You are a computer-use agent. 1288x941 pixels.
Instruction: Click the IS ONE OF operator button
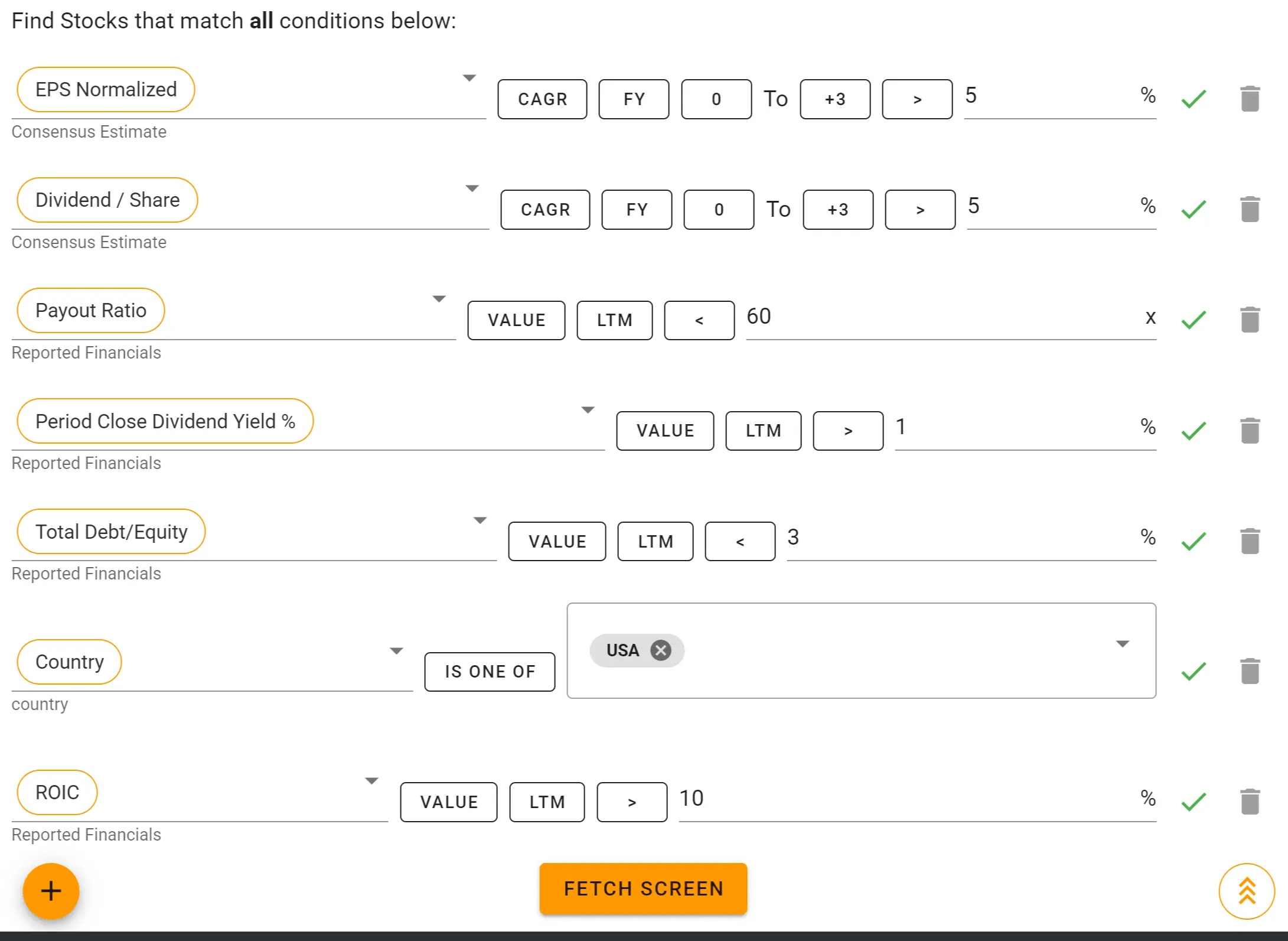pyautogui.click(x=490, y=672)
